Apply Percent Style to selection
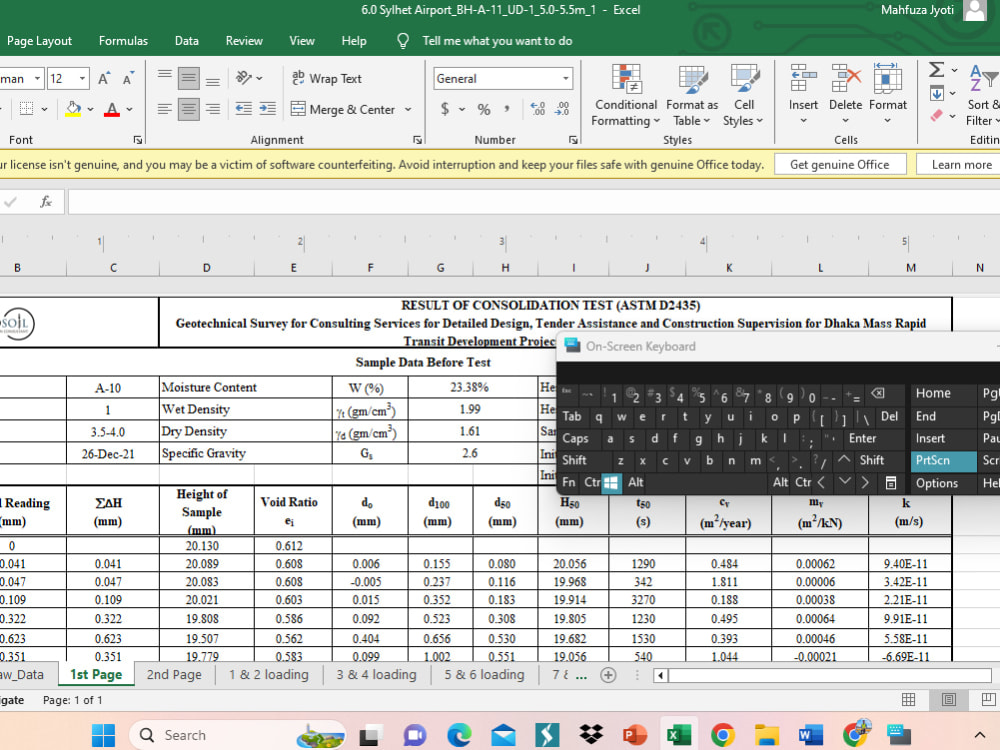Viewport: 1000px width, 750px height. click(x=484, y=109)
